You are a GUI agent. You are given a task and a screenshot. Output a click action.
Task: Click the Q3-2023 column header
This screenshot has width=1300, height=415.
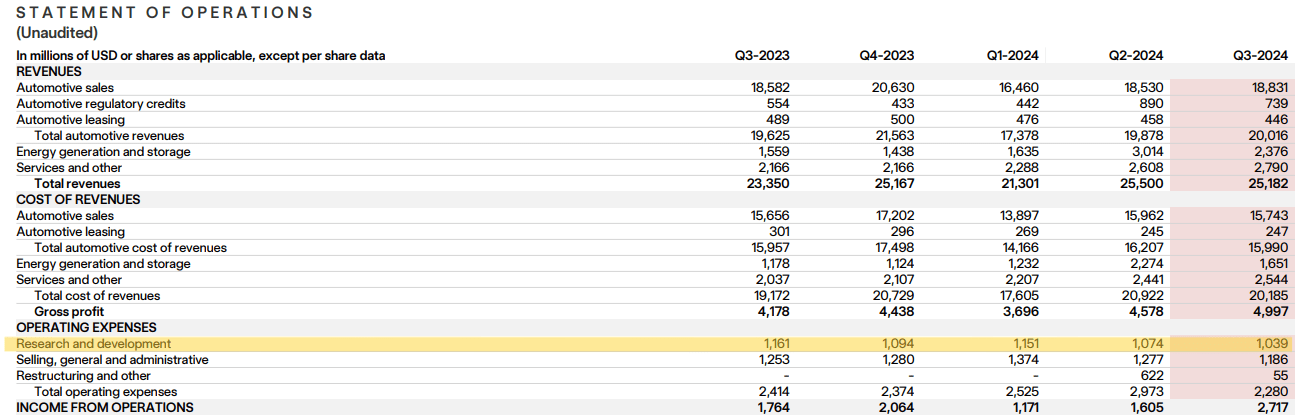point(762,56)
